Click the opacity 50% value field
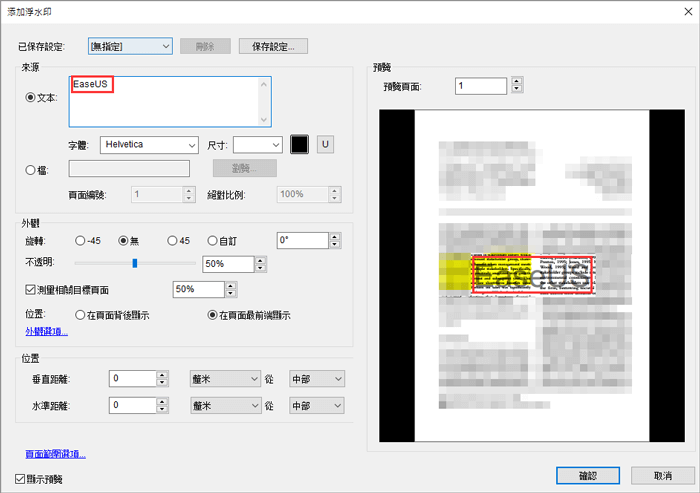 tap(229, 264)
